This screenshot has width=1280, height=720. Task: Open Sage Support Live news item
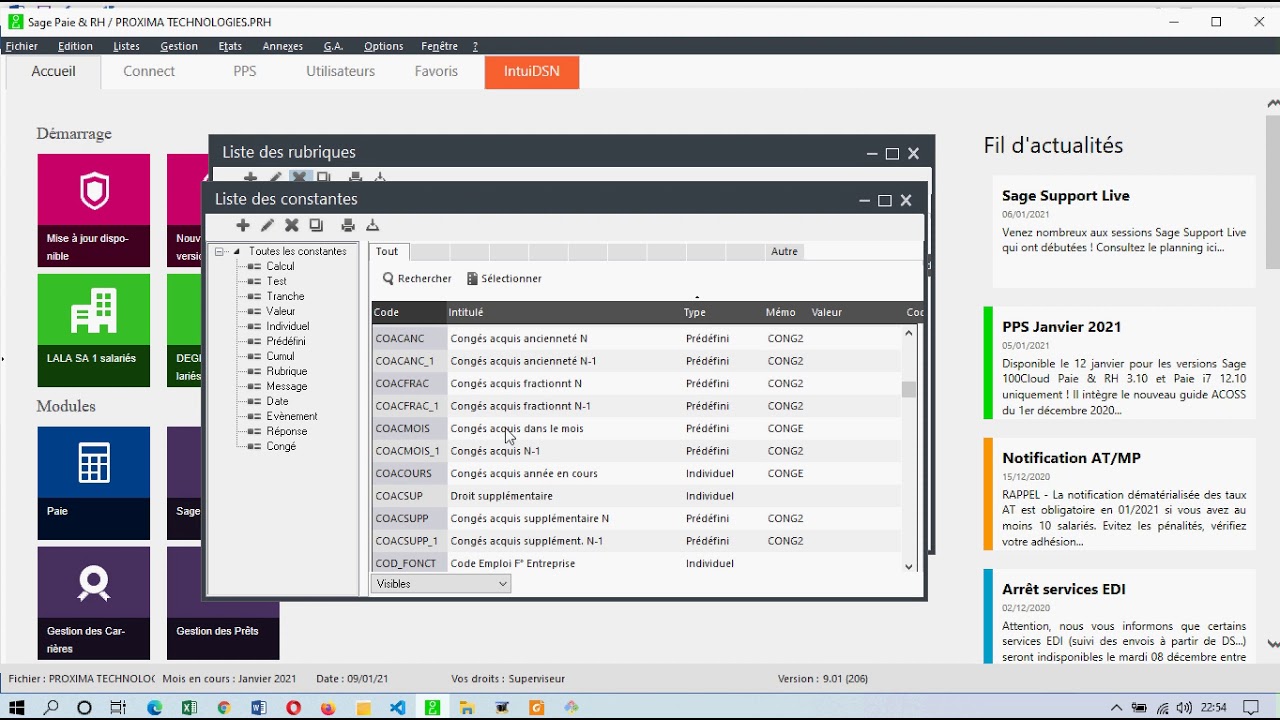coord(1124,232)
